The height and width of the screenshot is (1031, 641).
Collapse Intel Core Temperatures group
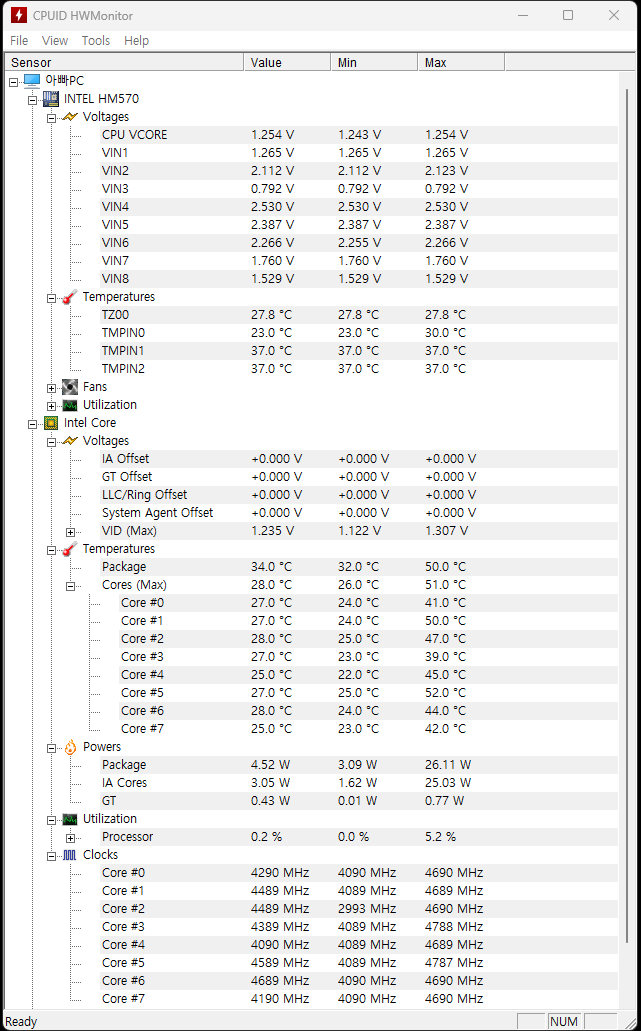pyautogui.click(x=51, y=550)
